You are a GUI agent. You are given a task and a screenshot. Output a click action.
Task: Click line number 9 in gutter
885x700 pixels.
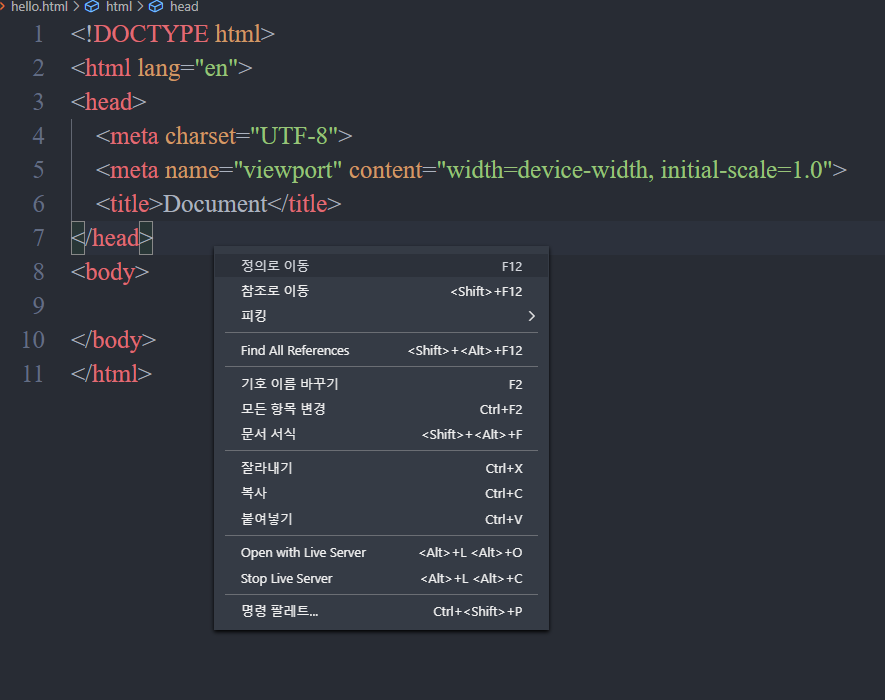[38, 306]
